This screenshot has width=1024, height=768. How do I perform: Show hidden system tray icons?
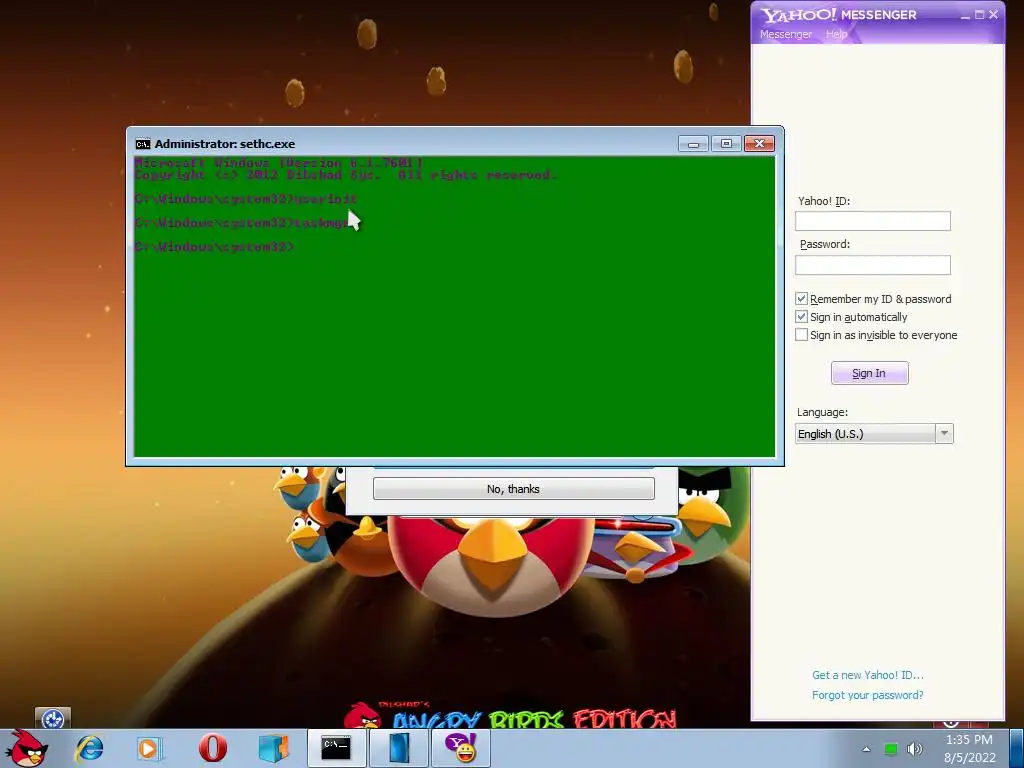[866, 749]
